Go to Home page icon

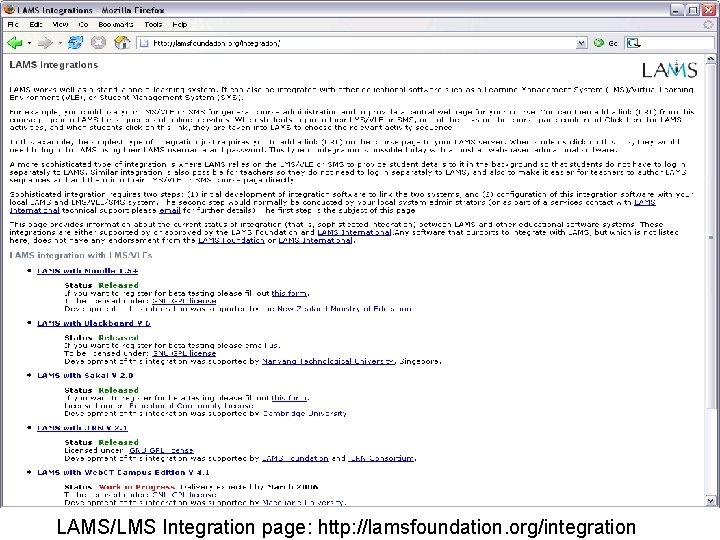click(122, 43)
